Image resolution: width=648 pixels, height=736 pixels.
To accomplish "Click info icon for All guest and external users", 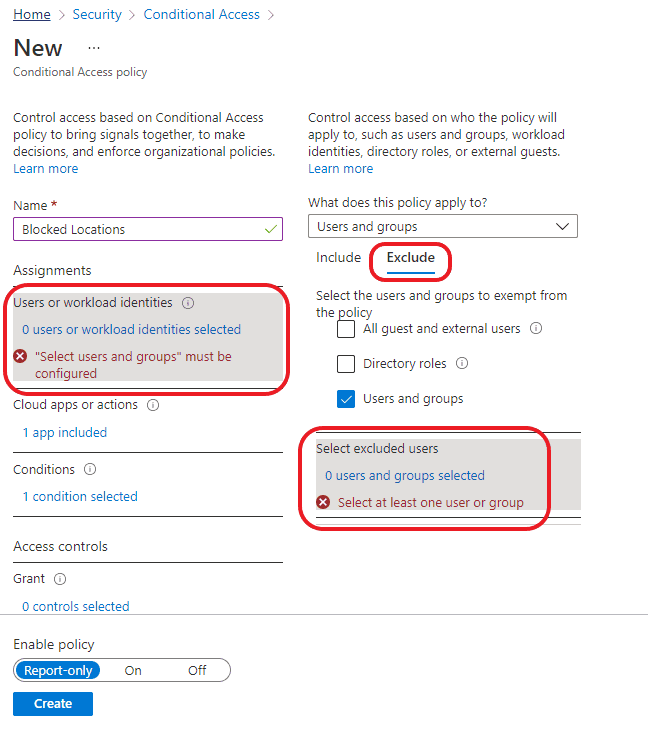I will click(536, 328).
